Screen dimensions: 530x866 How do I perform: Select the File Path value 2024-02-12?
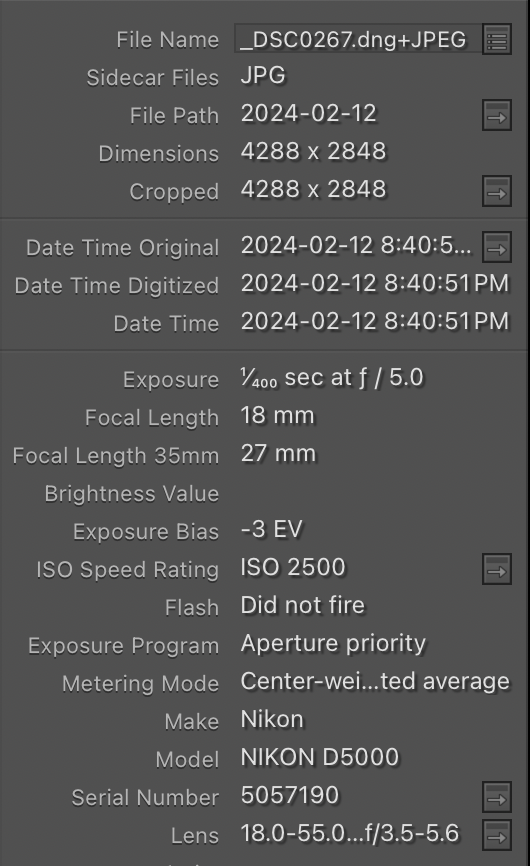click(x=309, y=114)
